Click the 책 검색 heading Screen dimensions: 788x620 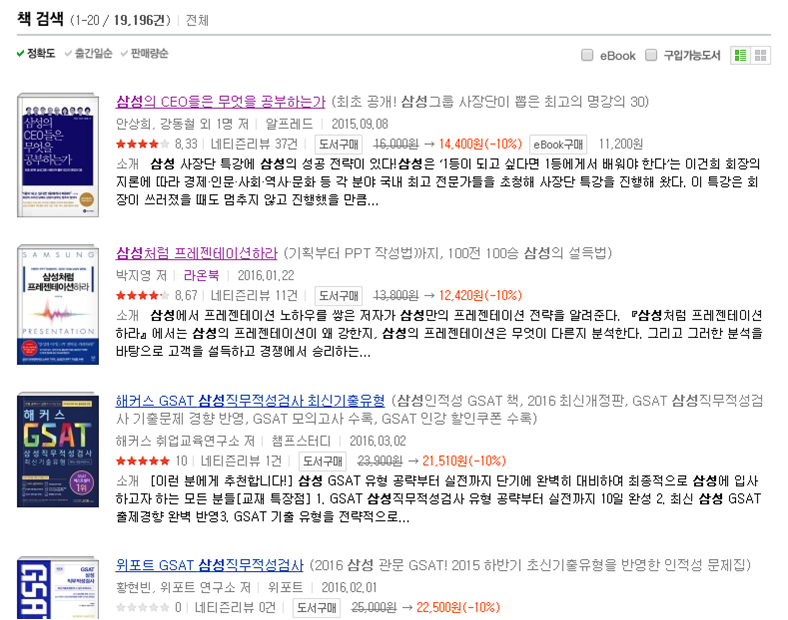[x=40, y=19]
